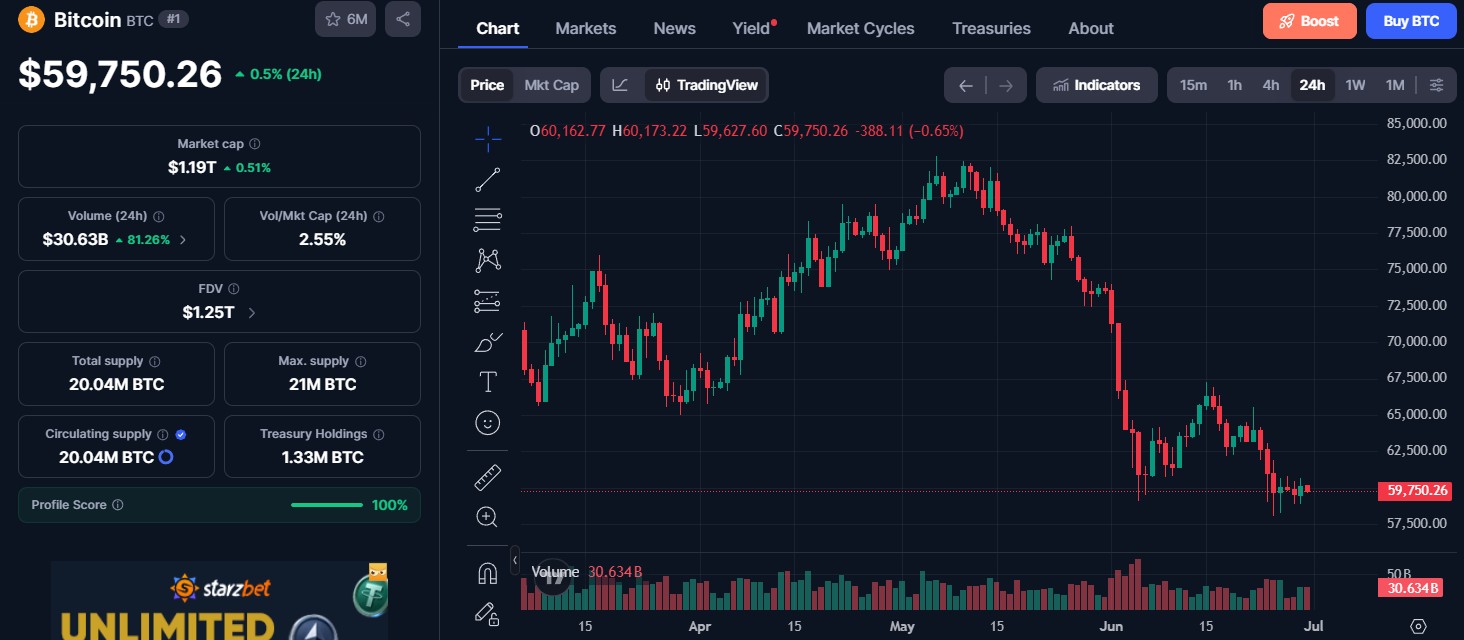
Task: Click the verified badge next to Circulating supply
Action: [x=181, y=434]
